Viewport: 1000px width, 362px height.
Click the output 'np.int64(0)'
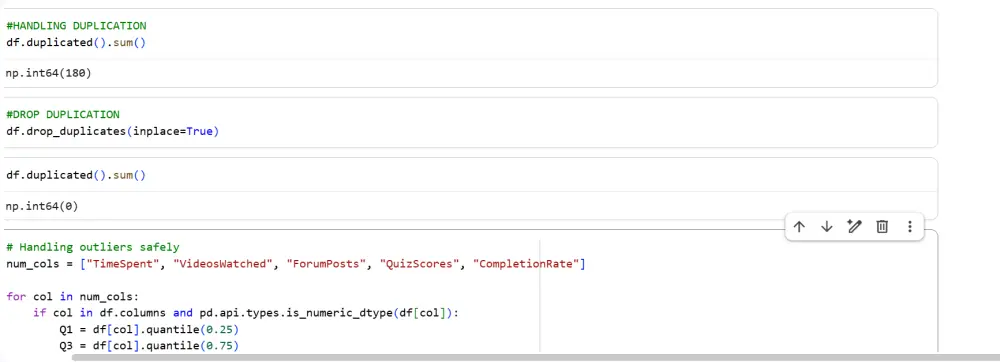coord(42,206)
